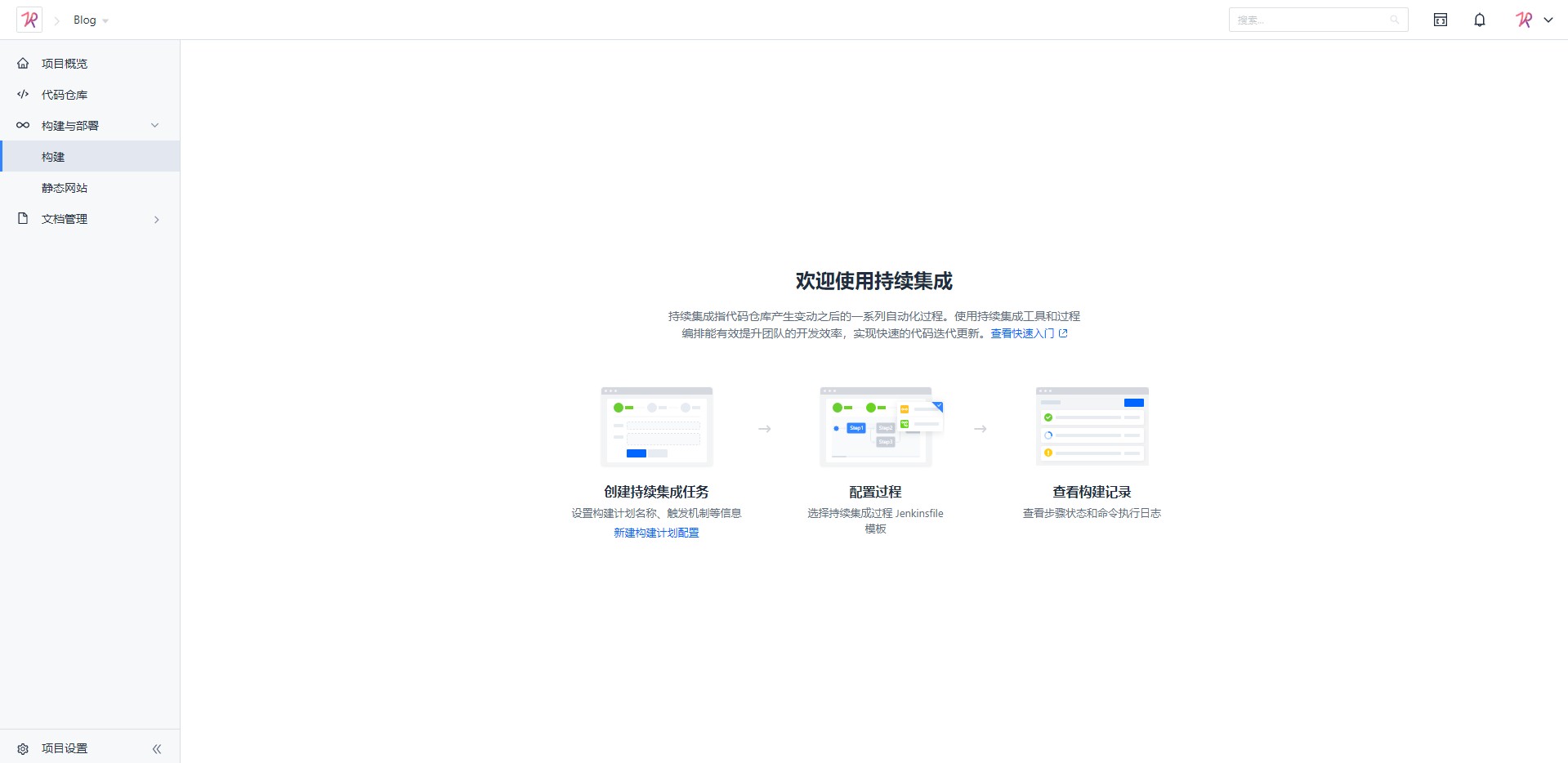Viewport: 1568px width, 763px height.
Task: Expand the user menu chevron
Action: 1548,20
